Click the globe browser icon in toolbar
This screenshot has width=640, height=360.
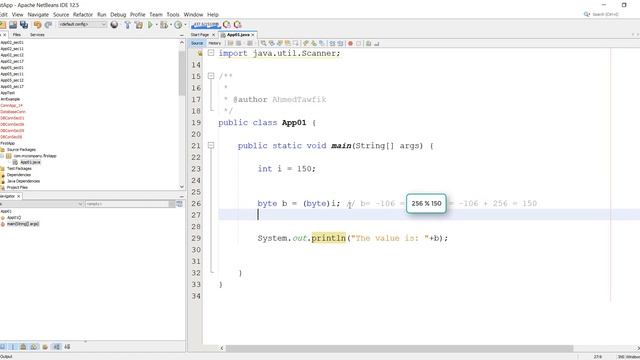tap(114, 25)
